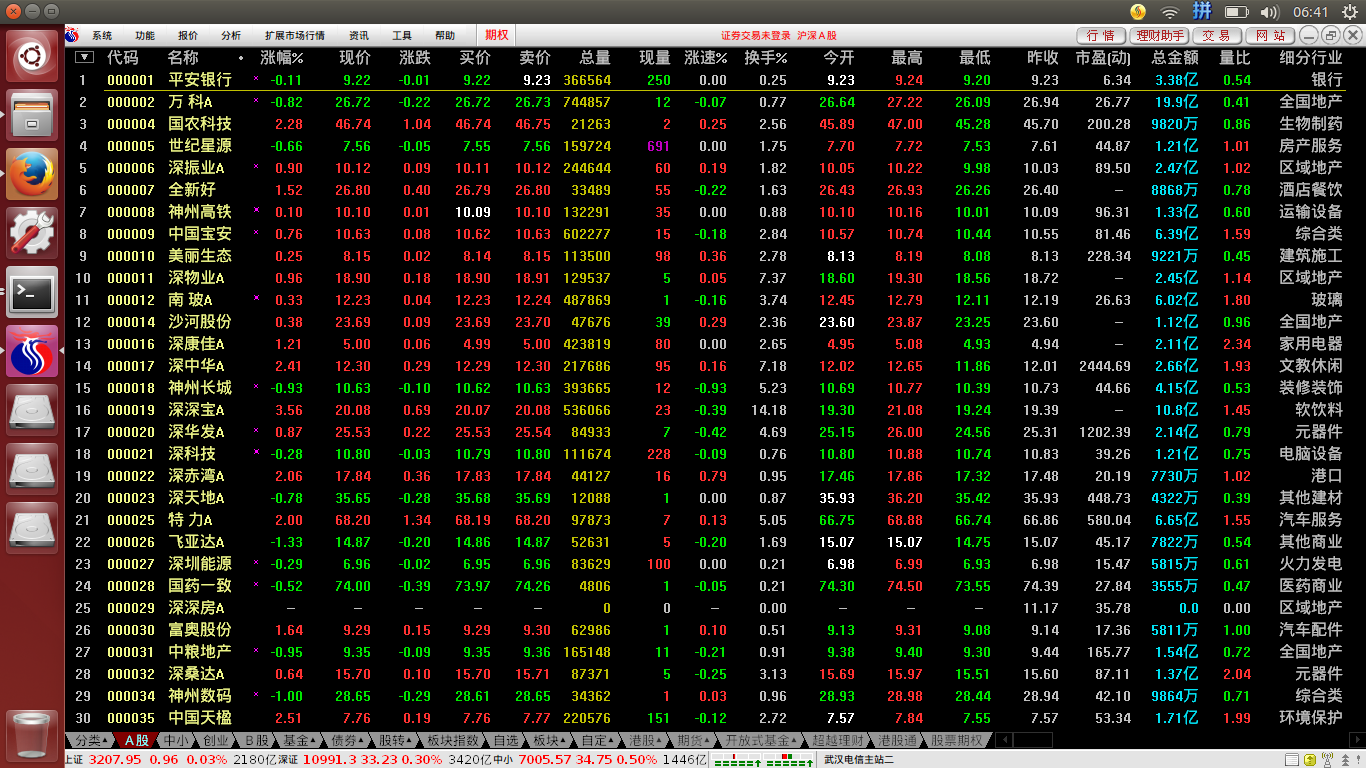
Task: Expand the 债券 tab menu
Action: click(348, 741)
